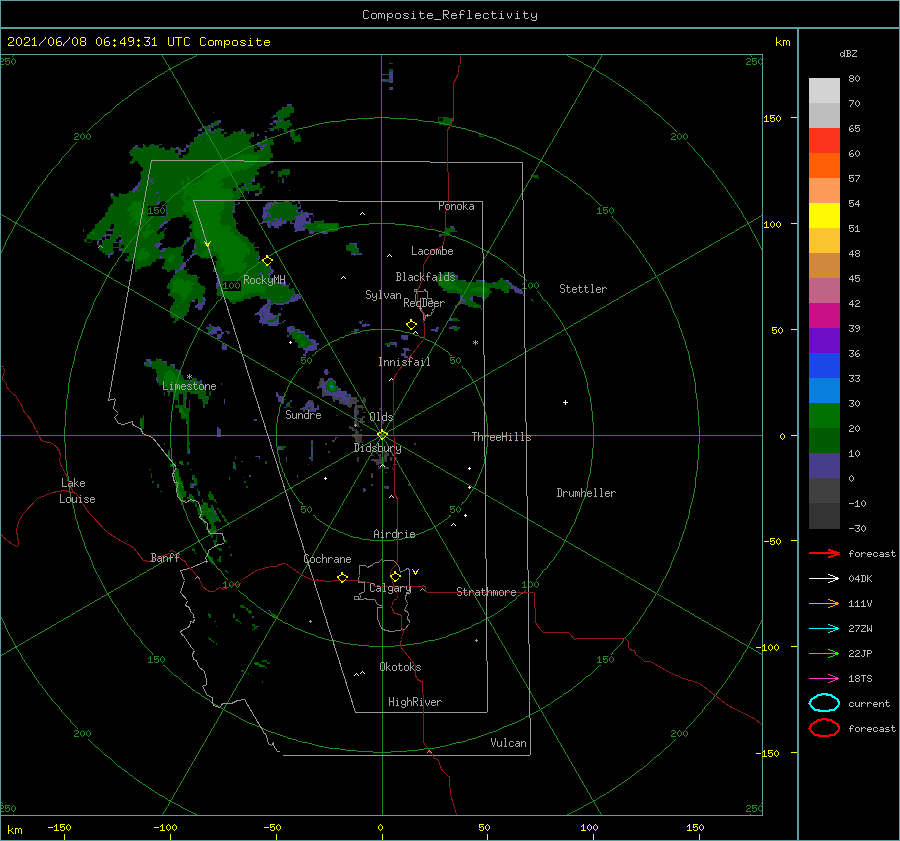The width and height of the screenshot is (900, 841).
Task: Click the Innisfail label
Action: tap(404, 362)
